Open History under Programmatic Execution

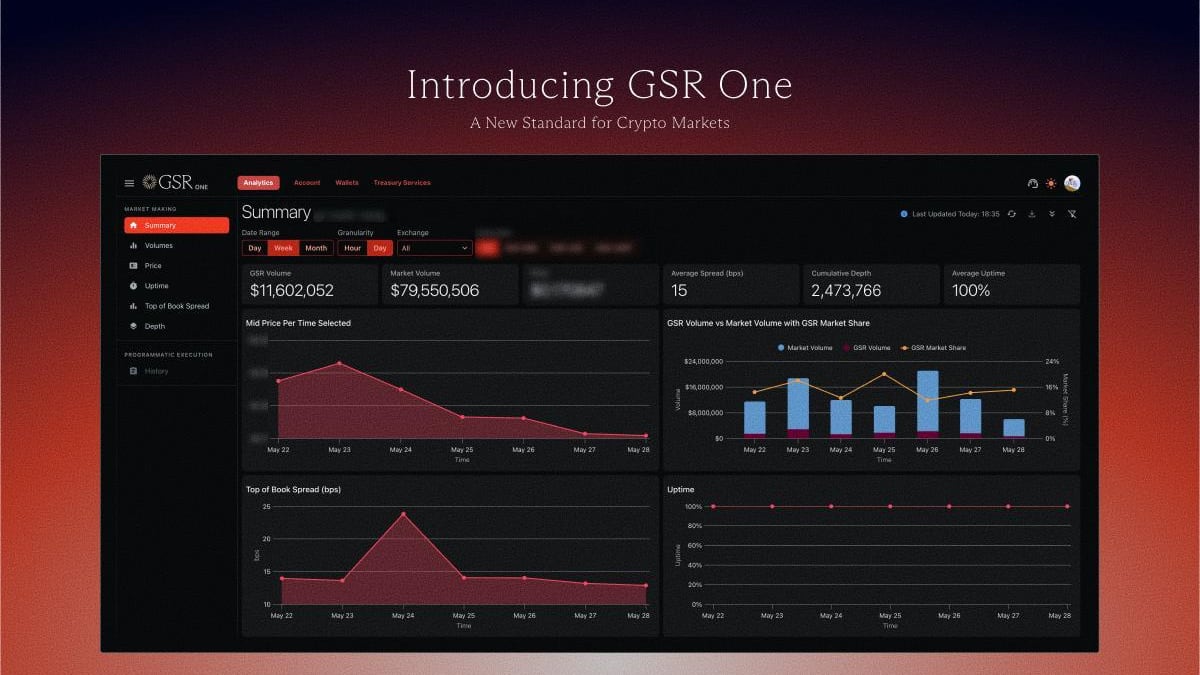[158, 371]
